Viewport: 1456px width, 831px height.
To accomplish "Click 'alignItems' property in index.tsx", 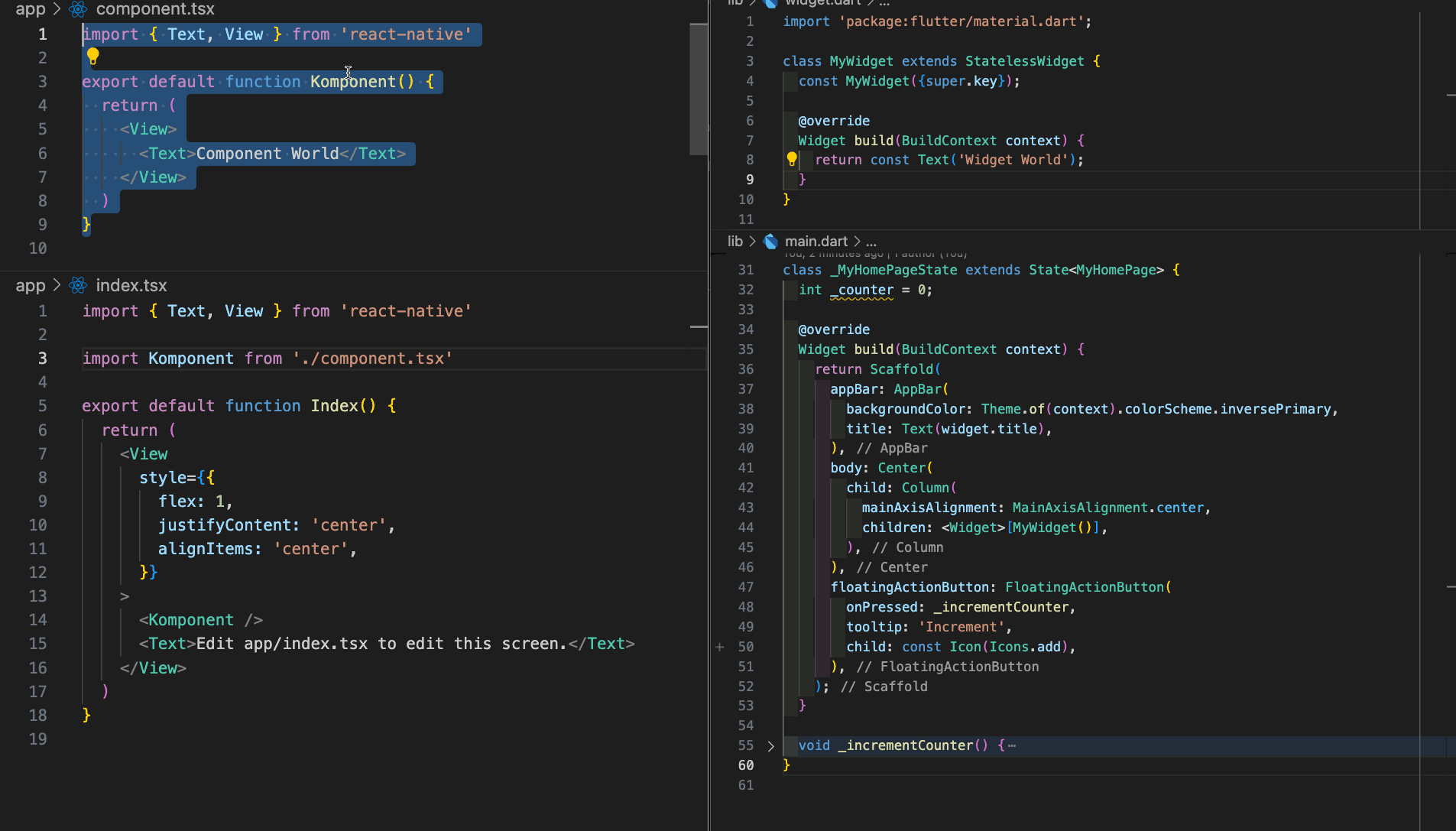I will point(206,549).
